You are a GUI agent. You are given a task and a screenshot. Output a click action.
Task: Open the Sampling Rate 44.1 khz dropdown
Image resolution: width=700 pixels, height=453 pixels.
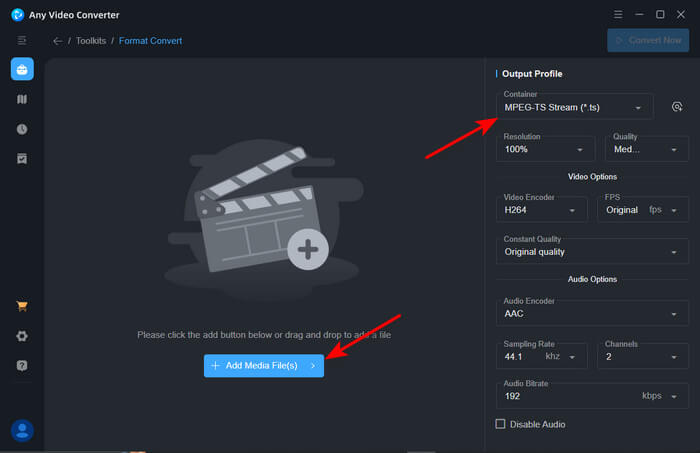[542, 356]
